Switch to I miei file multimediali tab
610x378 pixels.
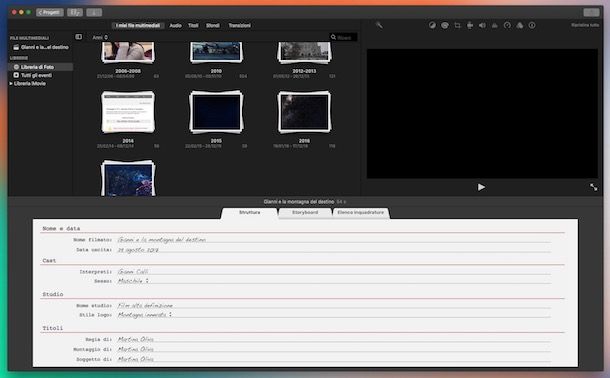[138, 25]
